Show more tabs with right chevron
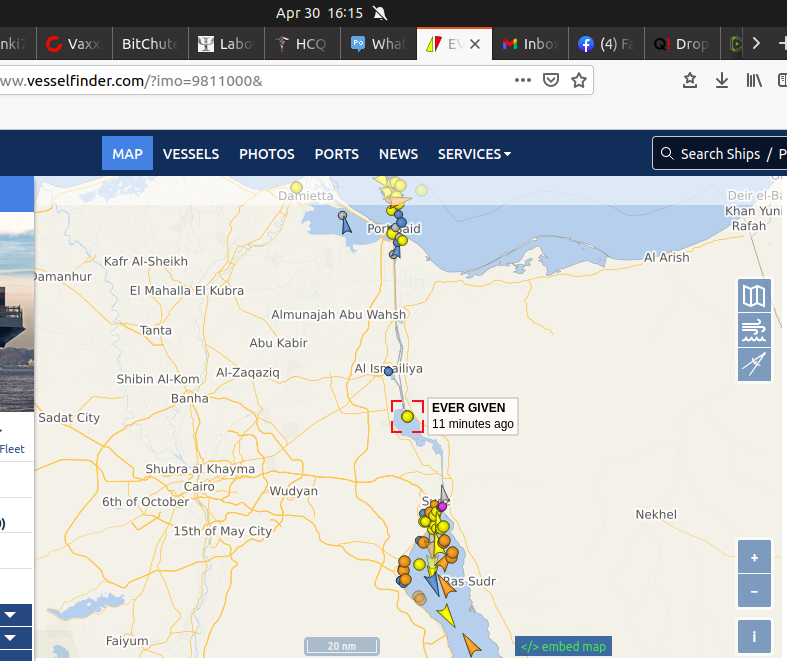 (x=756, y=44)
